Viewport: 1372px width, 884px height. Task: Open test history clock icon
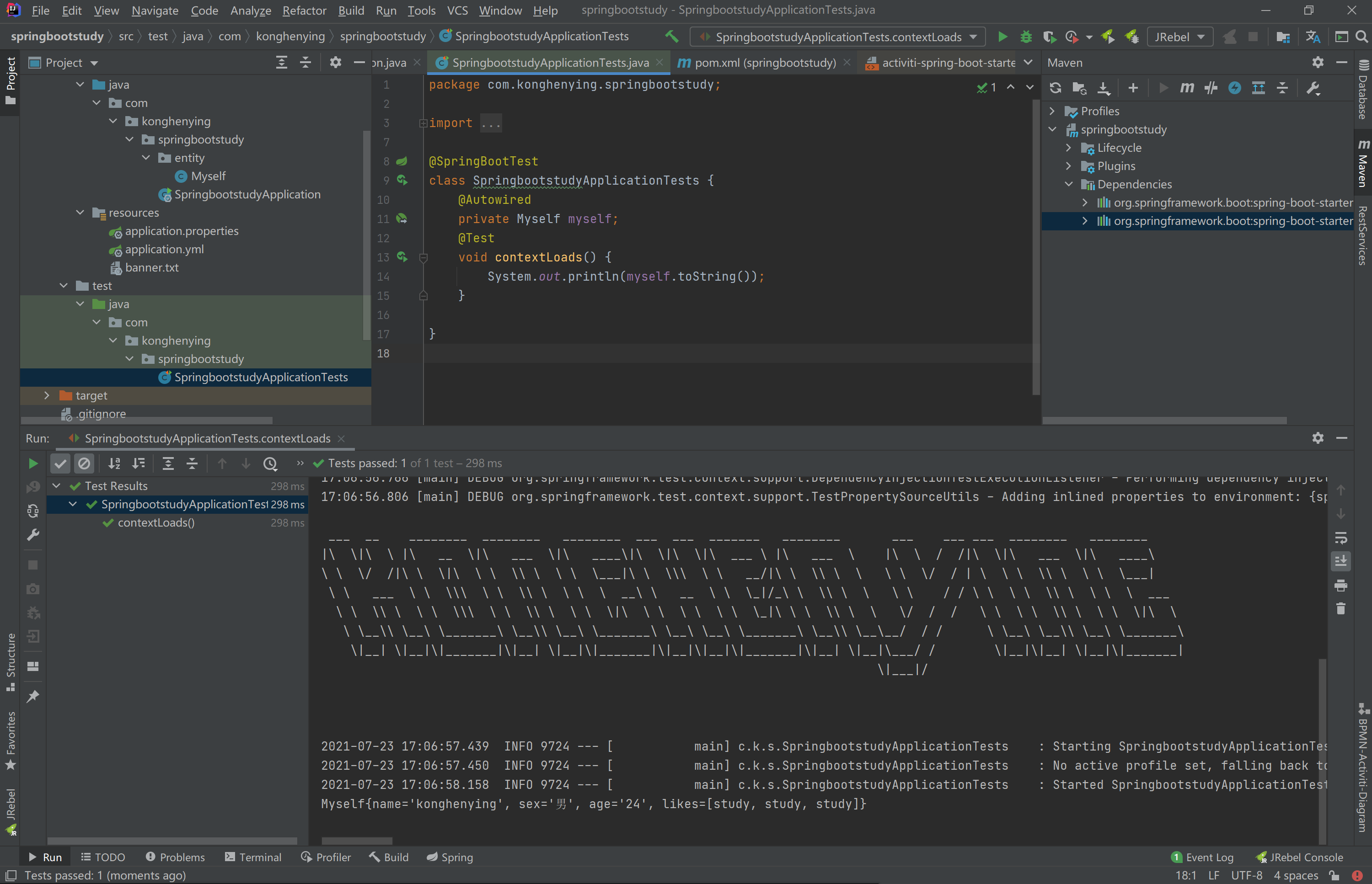[270, 463]
